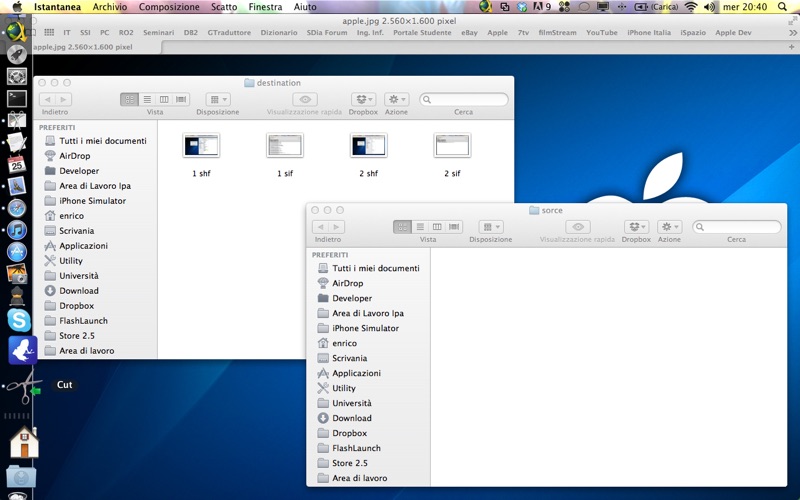Select list view in sorce window
The width and height of the screenshot is (800, 500).
click(x=420, y=227)
